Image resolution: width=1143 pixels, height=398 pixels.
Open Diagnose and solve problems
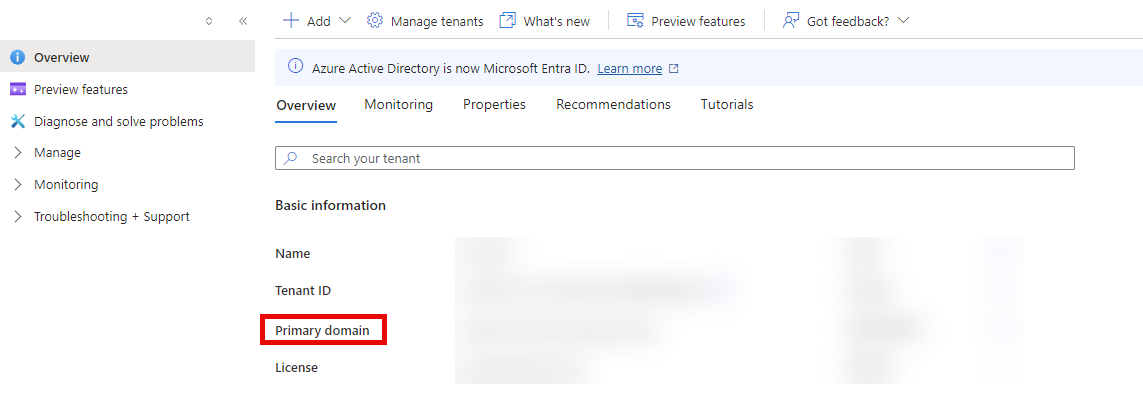pos(119,122)
